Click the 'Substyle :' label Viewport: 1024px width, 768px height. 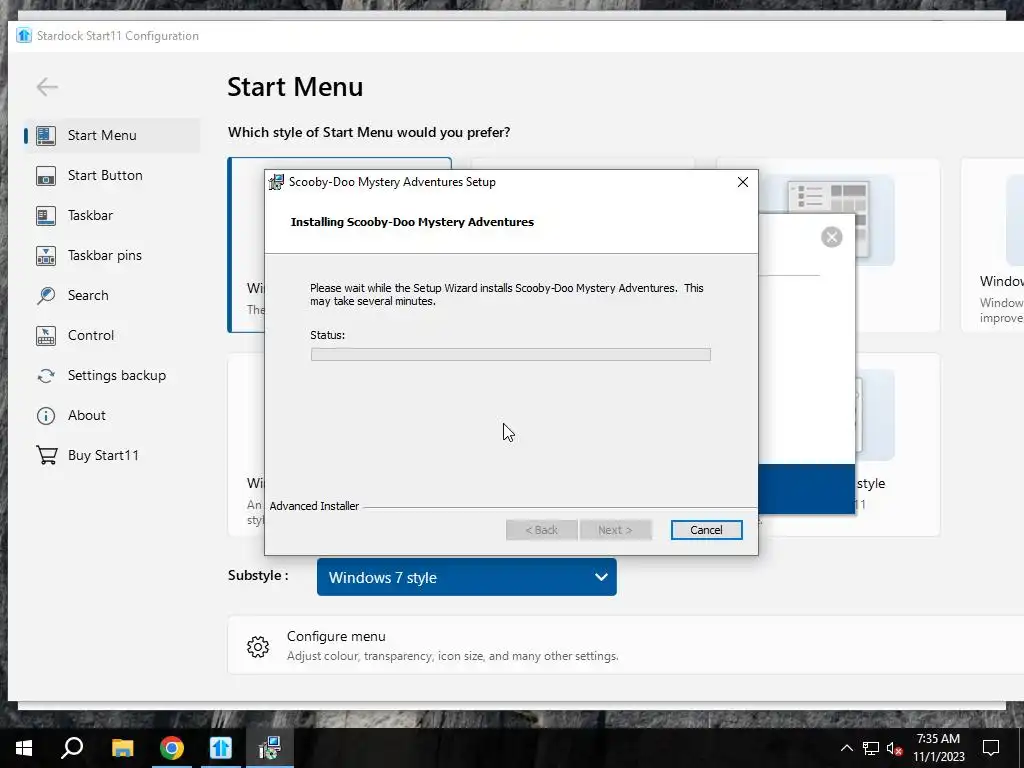click(x=258, y=575)
